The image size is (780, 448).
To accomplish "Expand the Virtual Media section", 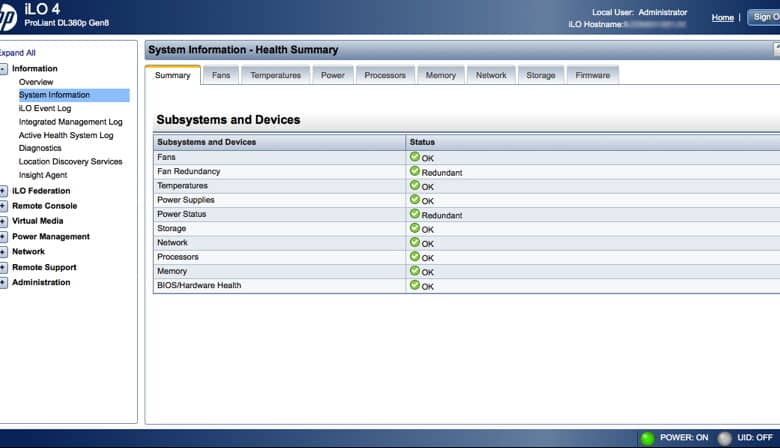I will tap(3, 221).
